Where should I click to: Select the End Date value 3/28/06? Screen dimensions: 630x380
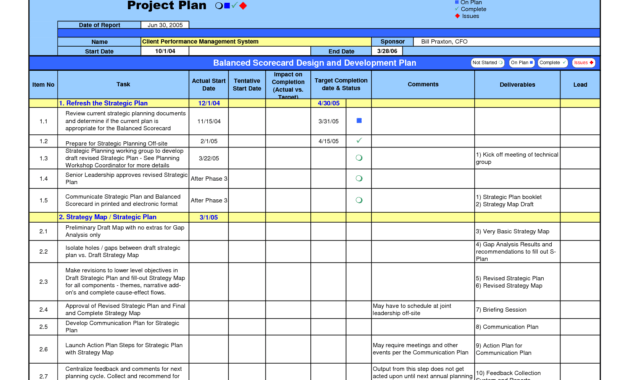pos(387,51)
